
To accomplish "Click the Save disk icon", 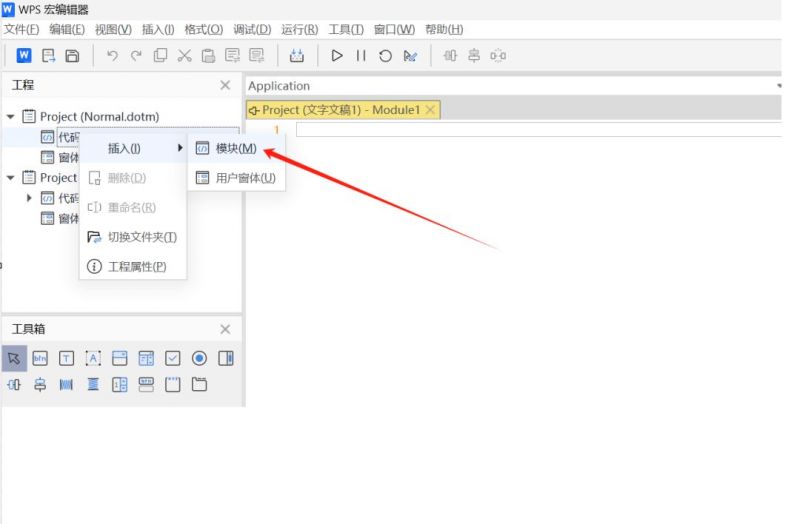I will click(72, 56).
